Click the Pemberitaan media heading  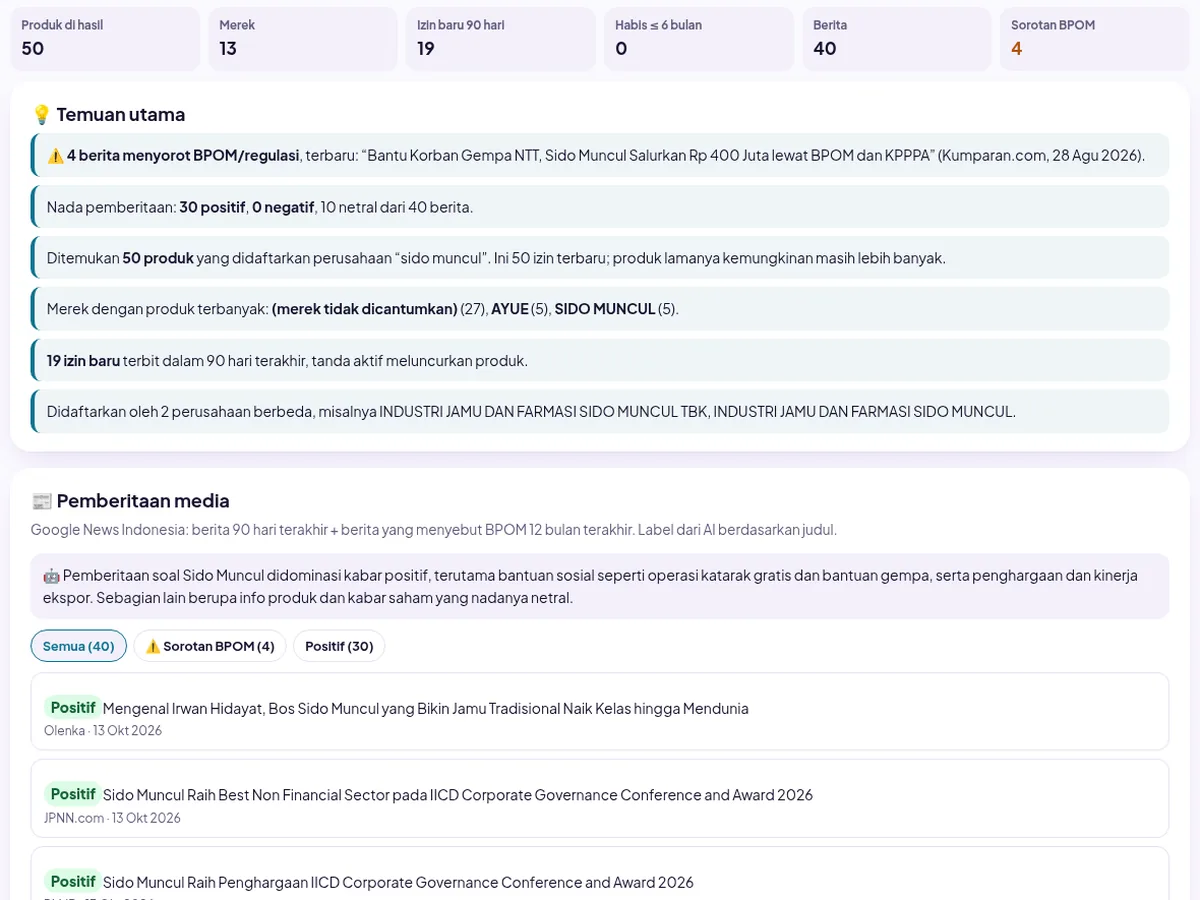click(x=143, y=501)
